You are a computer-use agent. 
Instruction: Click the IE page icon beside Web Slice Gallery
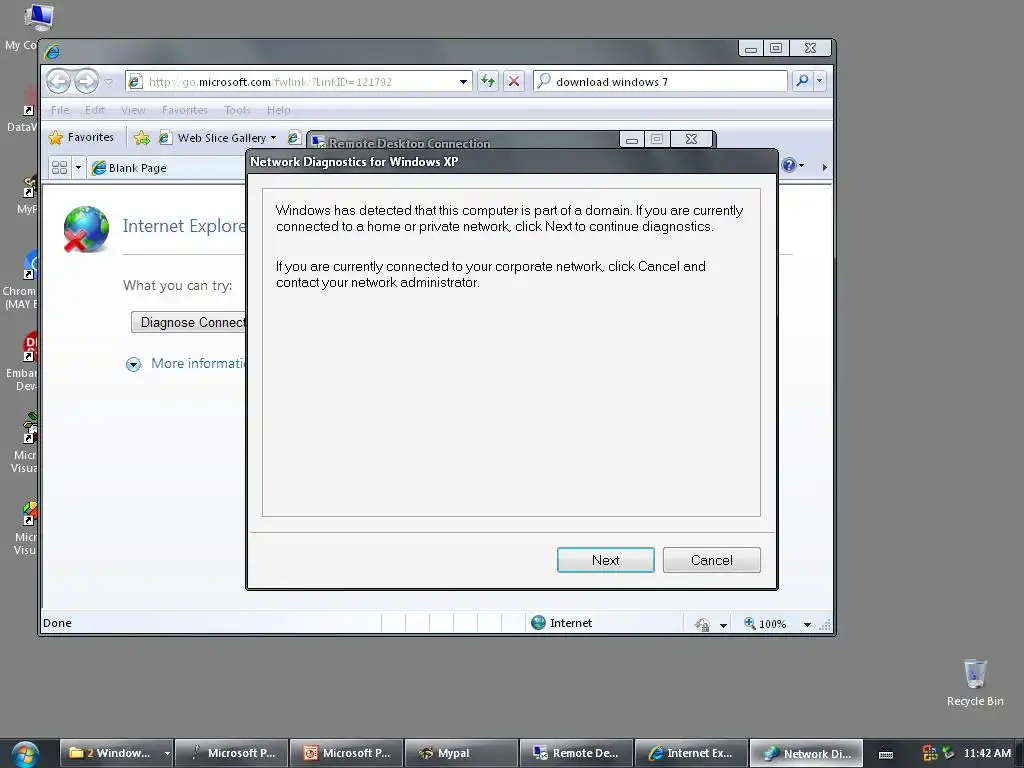tap(294, 137)
